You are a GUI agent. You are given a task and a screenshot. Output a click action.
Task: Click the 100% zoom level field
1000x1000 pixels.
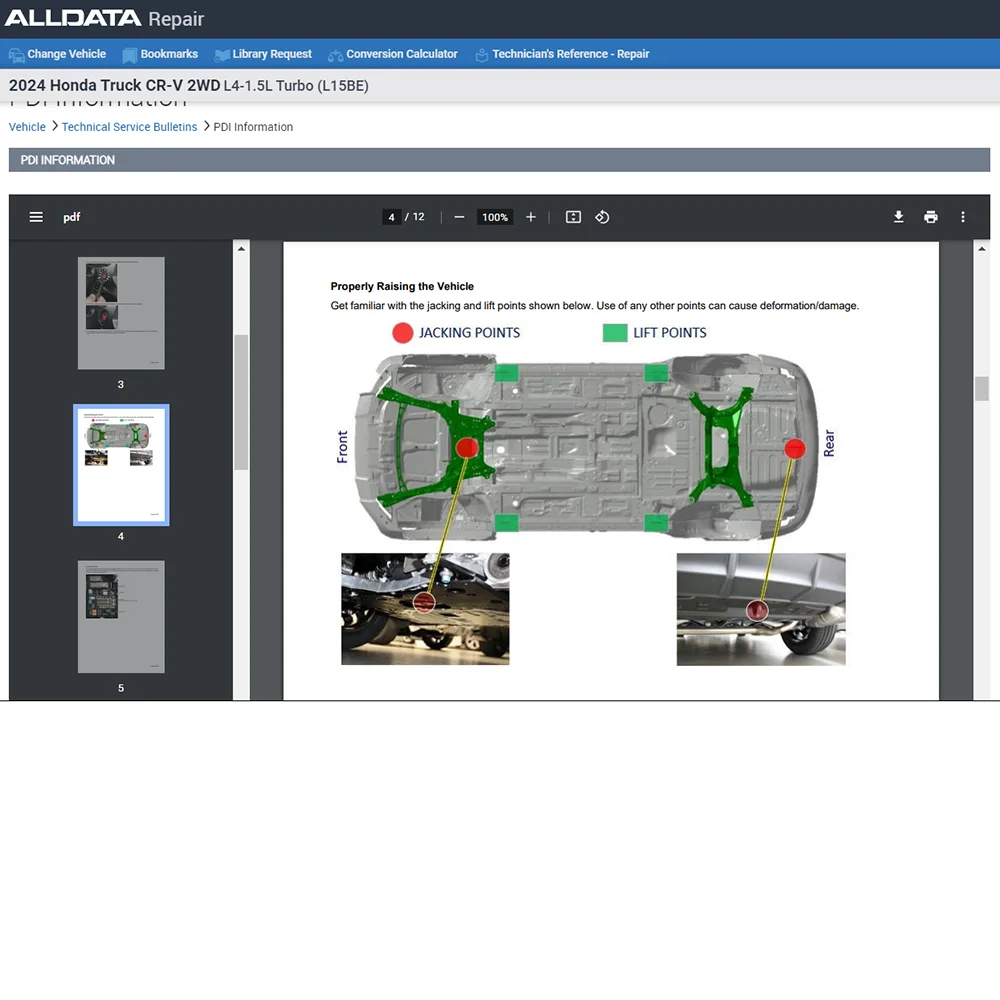coord(495,217)
